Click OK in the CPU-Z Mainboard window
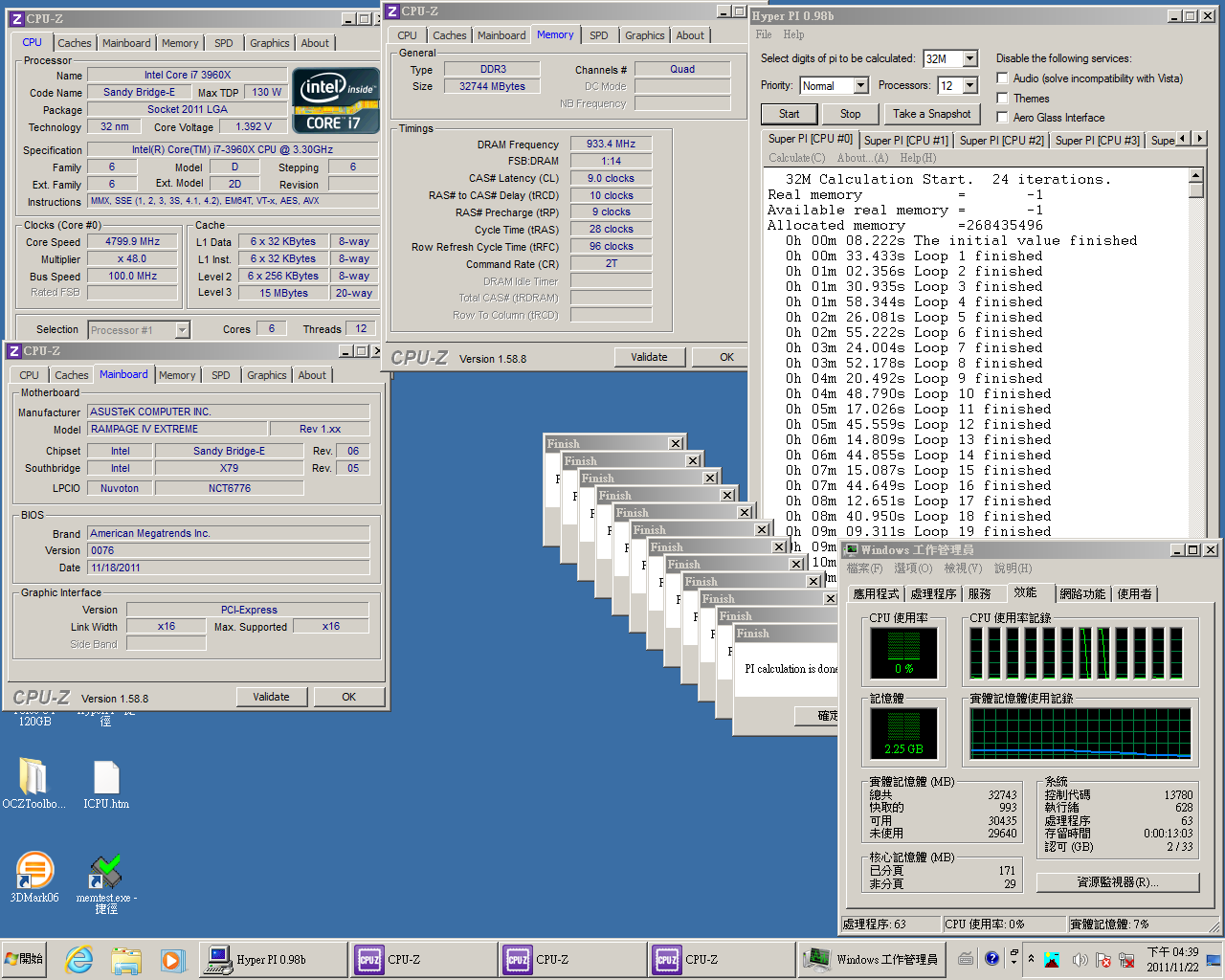The width and height of the screenshot is (1225, 980). coord(348,697)
